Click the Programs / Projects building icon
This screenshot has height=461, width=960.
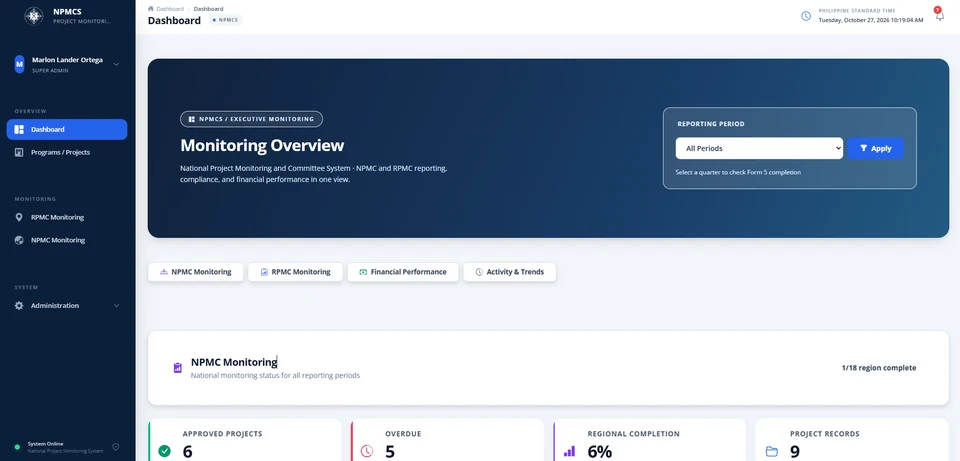[x=19, y=152]
